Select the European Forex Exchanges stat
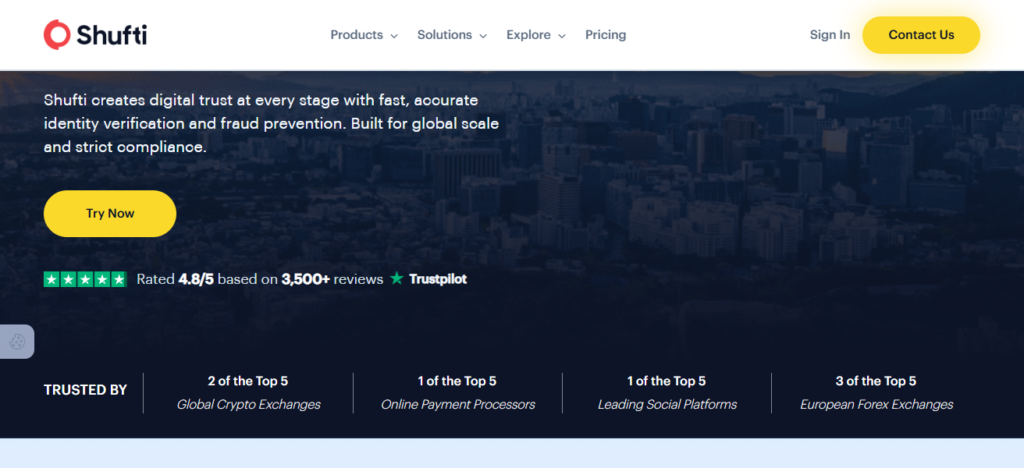 (876, 393)
